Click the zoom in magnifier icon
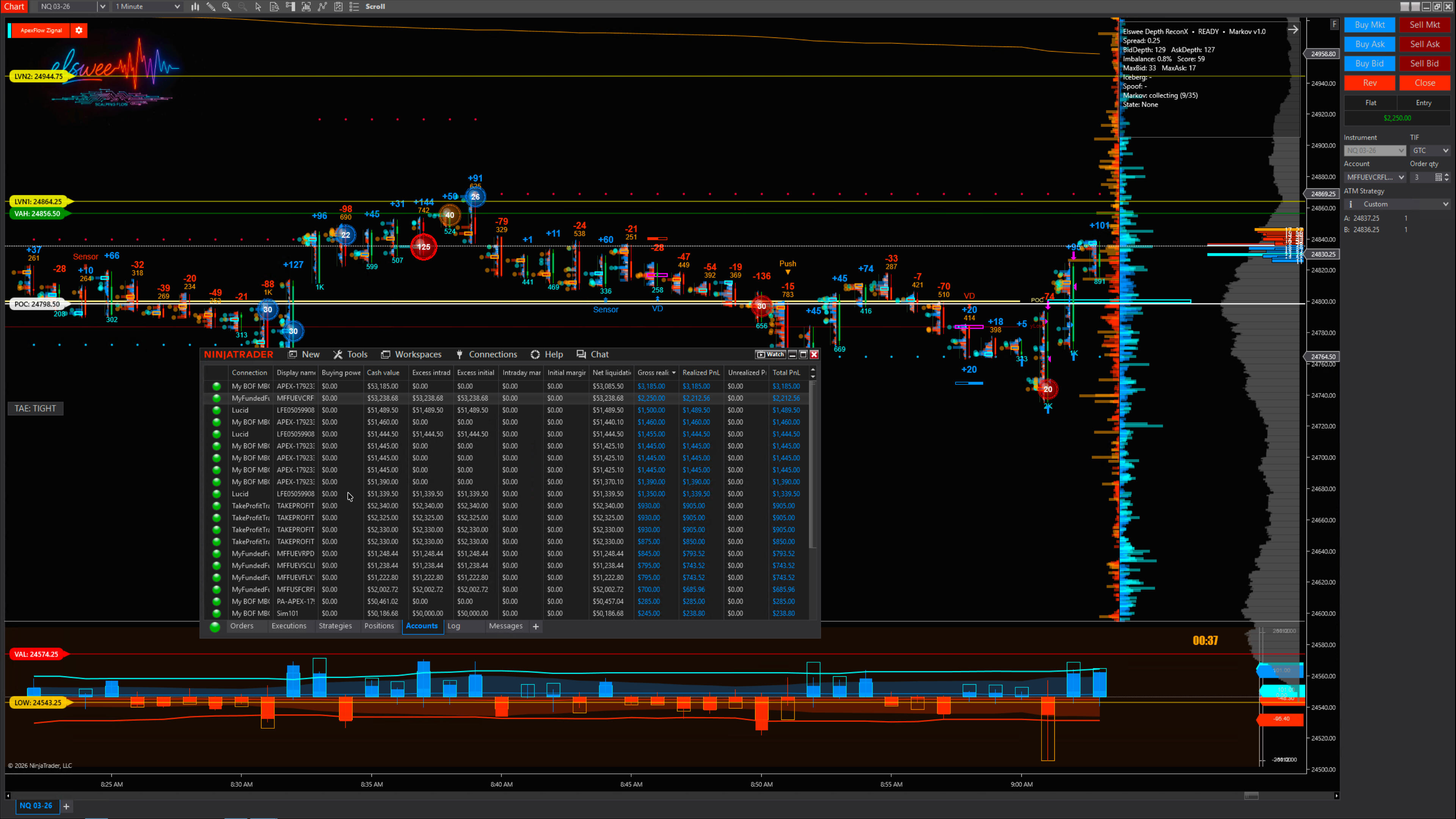 pos(227,7)
